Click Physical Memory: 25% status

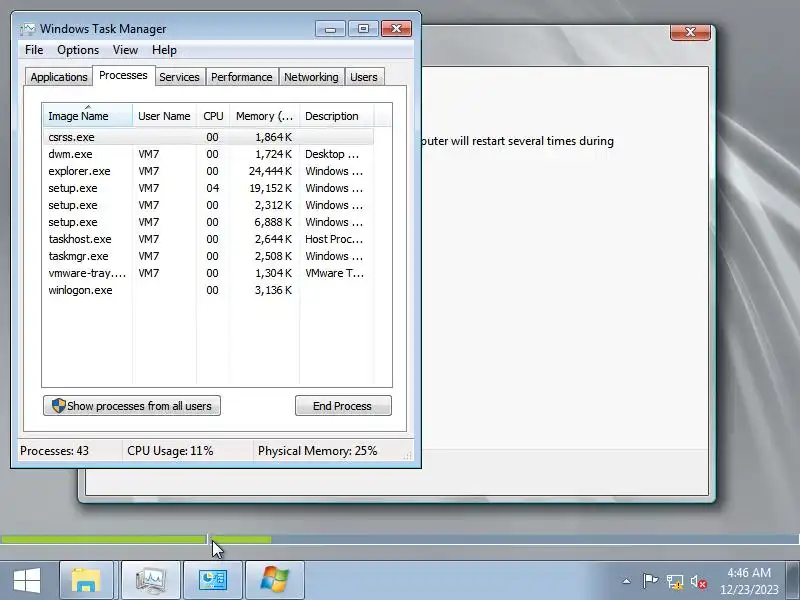(317, 451)
